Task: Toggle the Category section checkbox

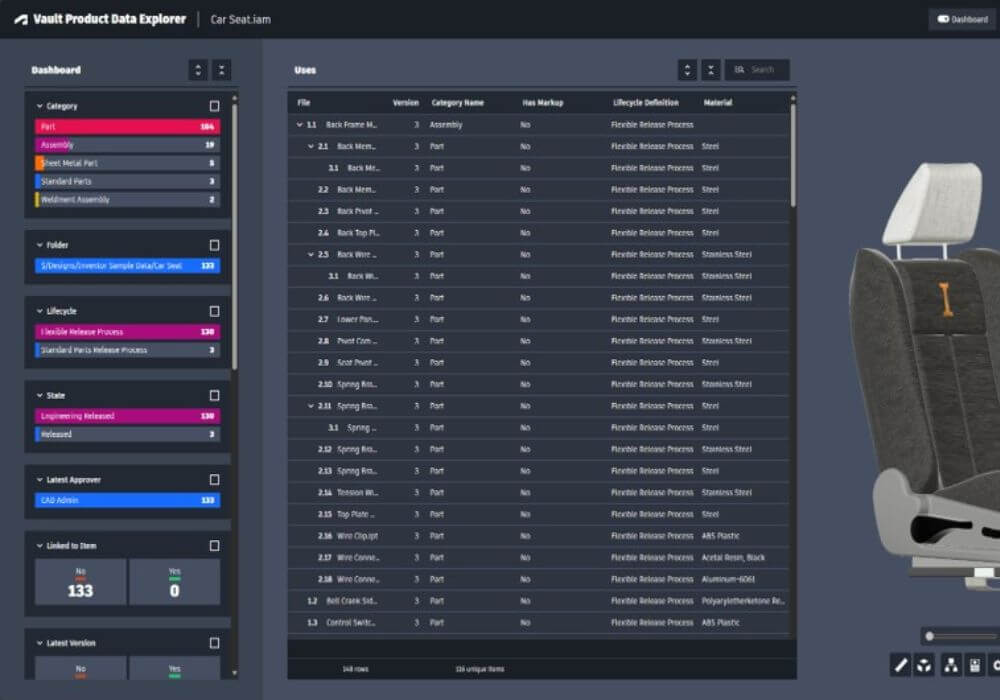Action: coord(216,105)
